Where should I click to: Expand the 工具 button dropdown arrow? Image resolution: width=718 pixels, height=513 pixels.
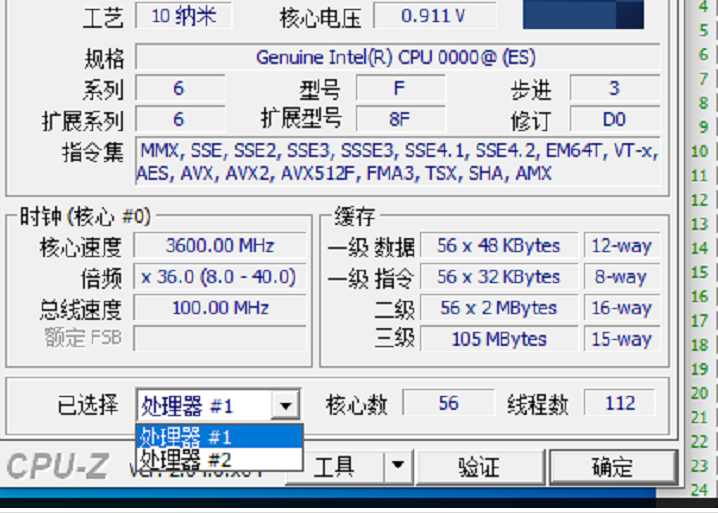[x=398, y=466]
